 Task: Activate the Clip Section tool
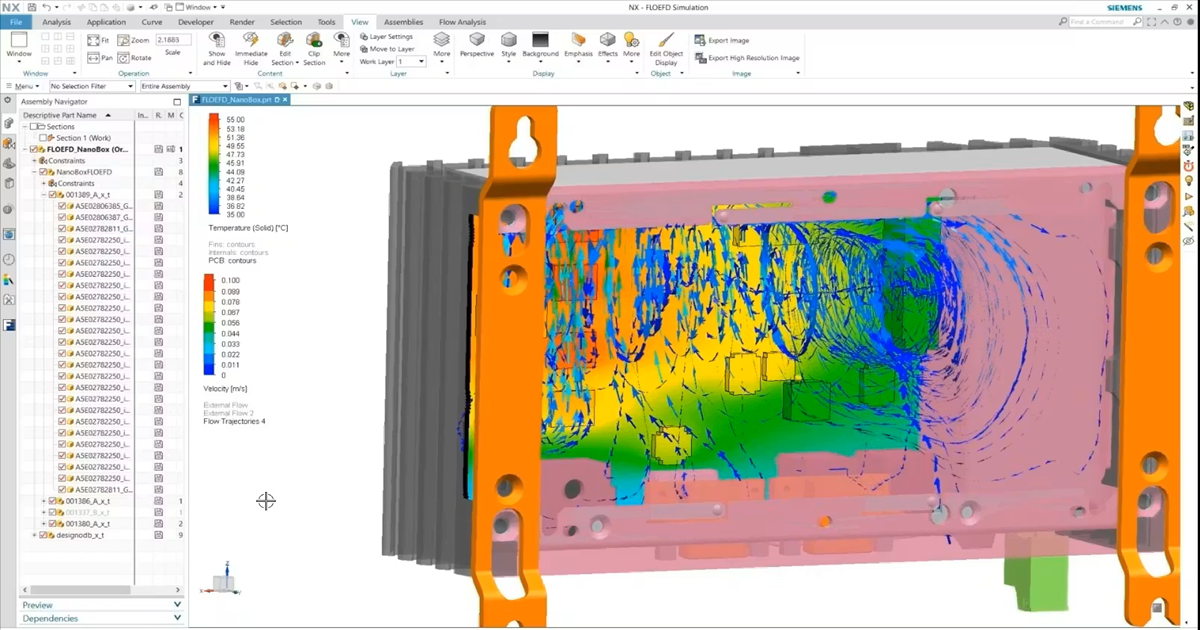pyautogui.click(x=314, y=48)
